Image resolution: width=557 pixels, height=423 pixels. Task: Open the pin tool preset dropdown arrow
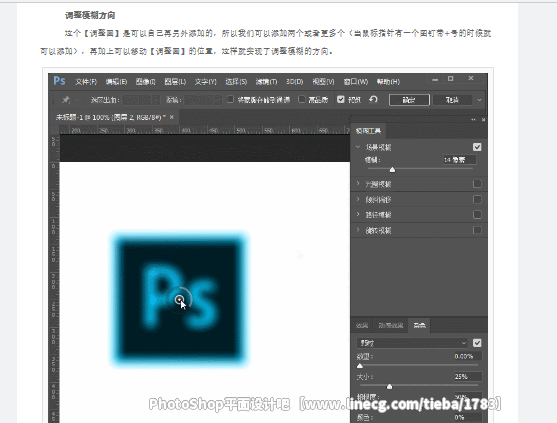click(77, 100)
